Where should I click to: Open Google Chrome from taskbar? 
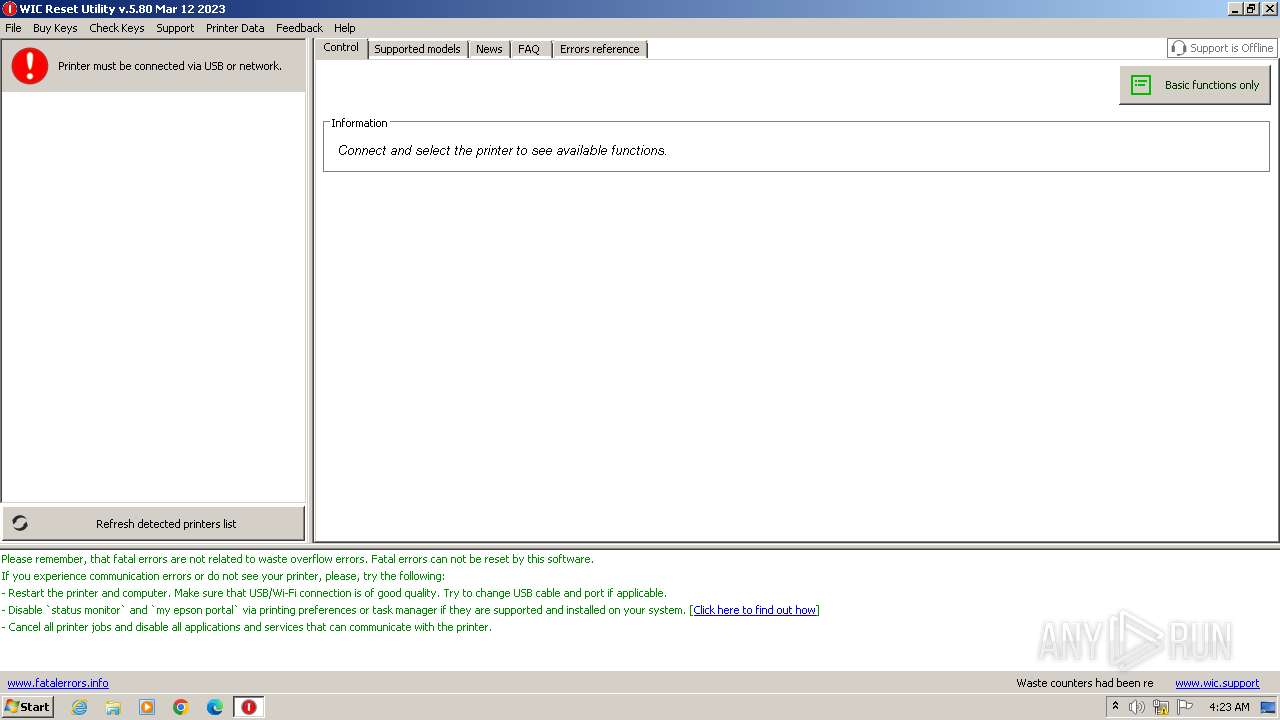point(181,707)
